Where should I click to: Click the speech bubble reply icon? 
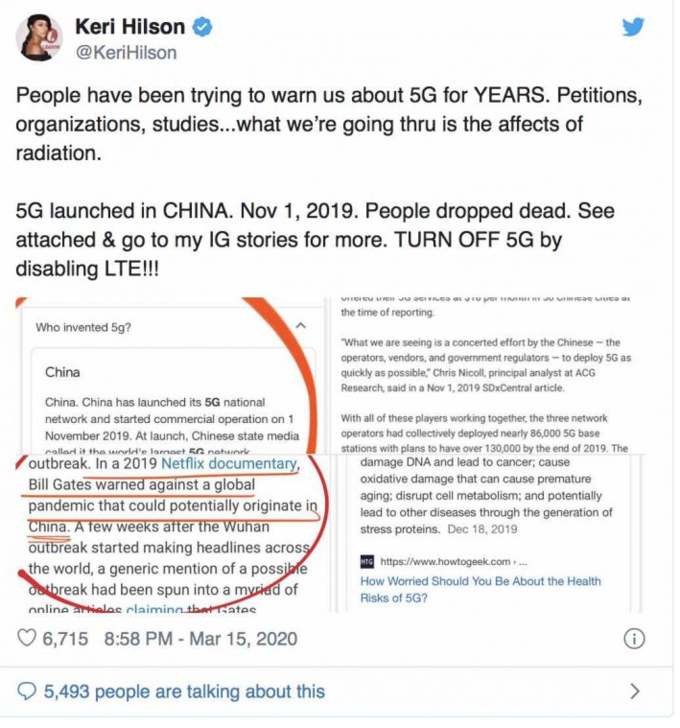coord(28,690)
